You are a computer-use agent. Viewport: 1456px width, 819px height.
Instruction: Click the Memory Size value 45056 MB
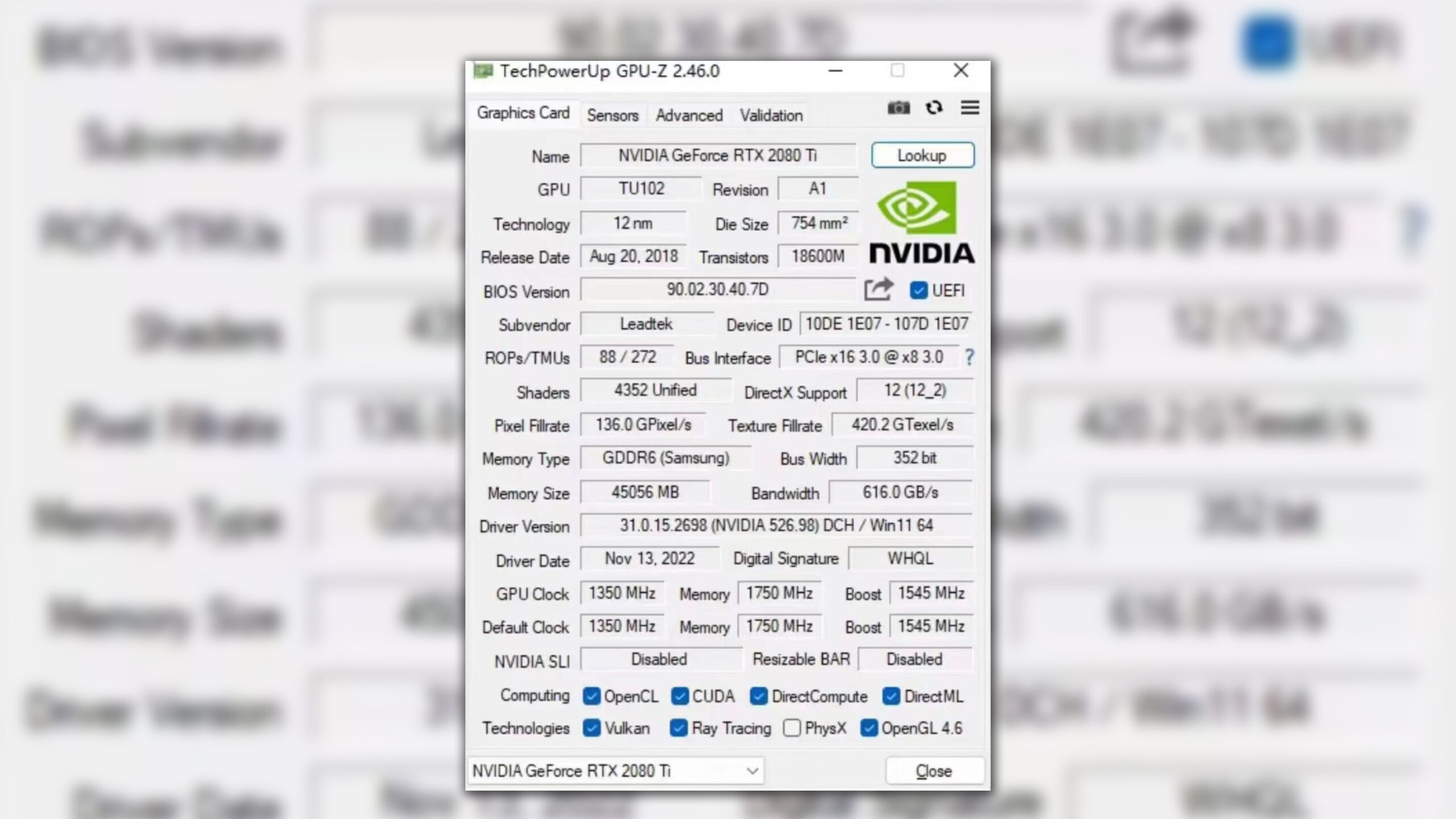point(645,492)
